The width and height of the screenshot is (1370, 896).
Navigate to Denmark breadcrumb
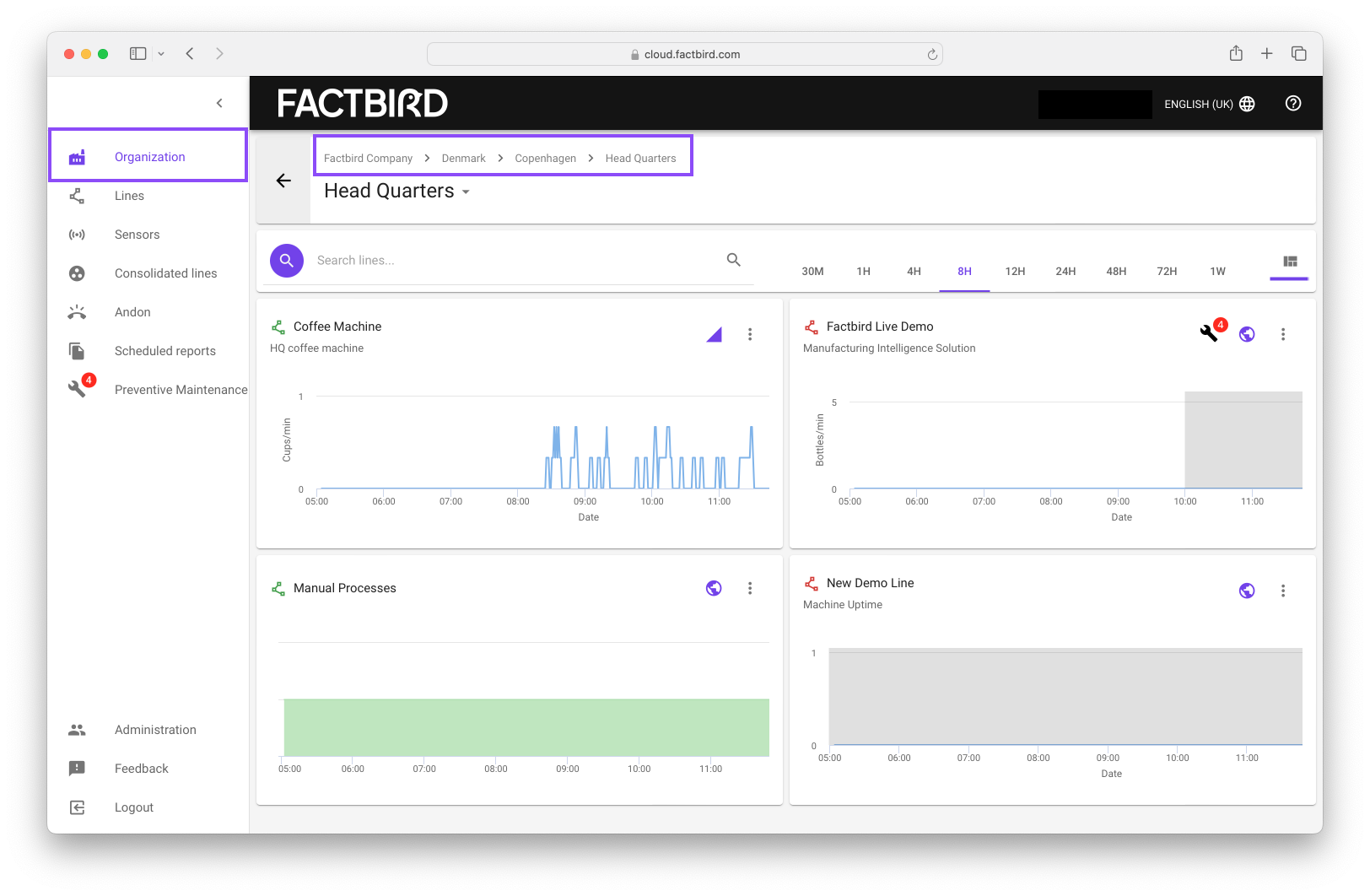pos(463,158)
